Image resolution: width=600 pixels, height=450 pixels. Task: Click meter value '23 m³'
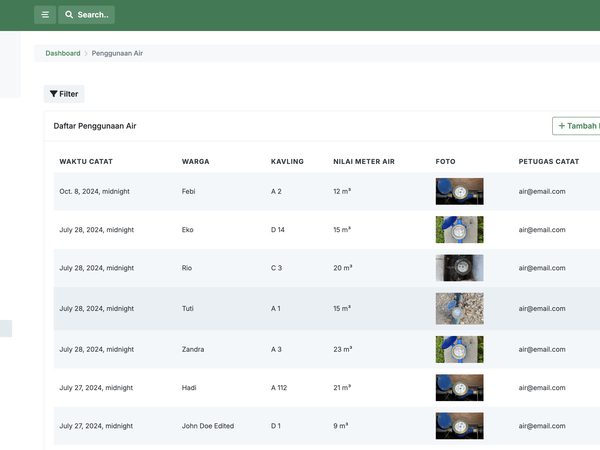coord(342,349)
